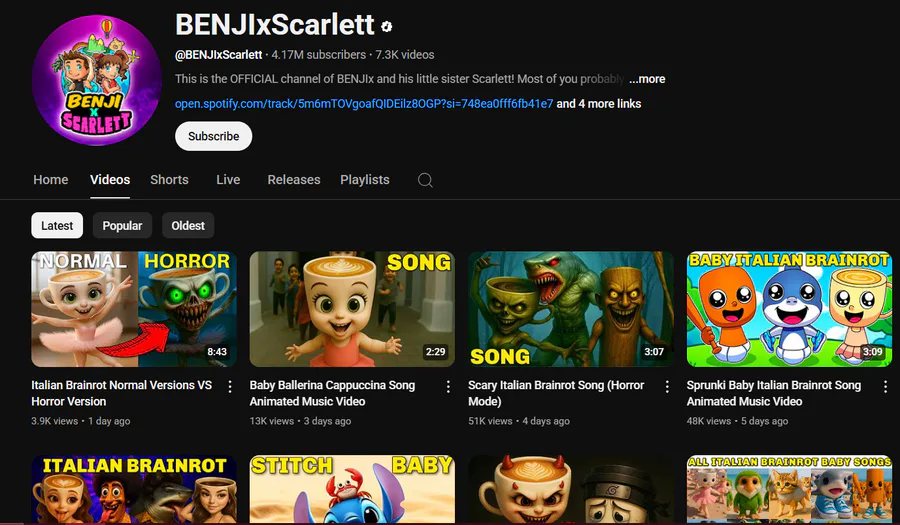Open ALL ITALIAN BRAINROT BABY SONGS thumbnail

(x=789, y=489)
